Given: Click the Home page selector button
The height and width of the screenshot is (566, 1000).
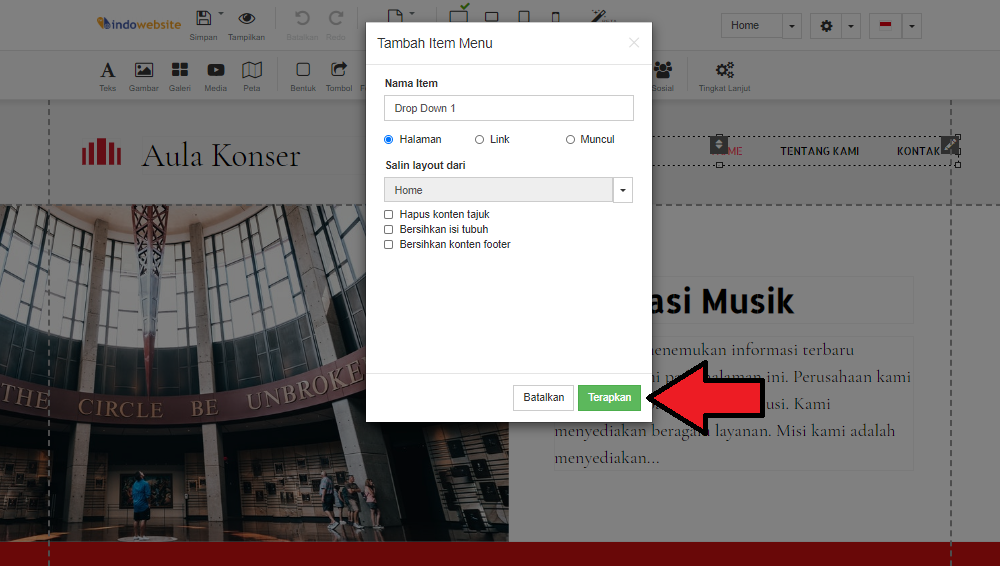Looking at the screenshot, I should tap(751, 26).
